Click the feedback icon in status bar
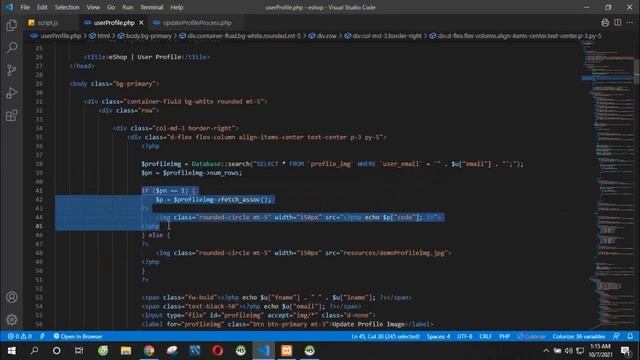This screenshot has height=360, width=640. (616, 336)
